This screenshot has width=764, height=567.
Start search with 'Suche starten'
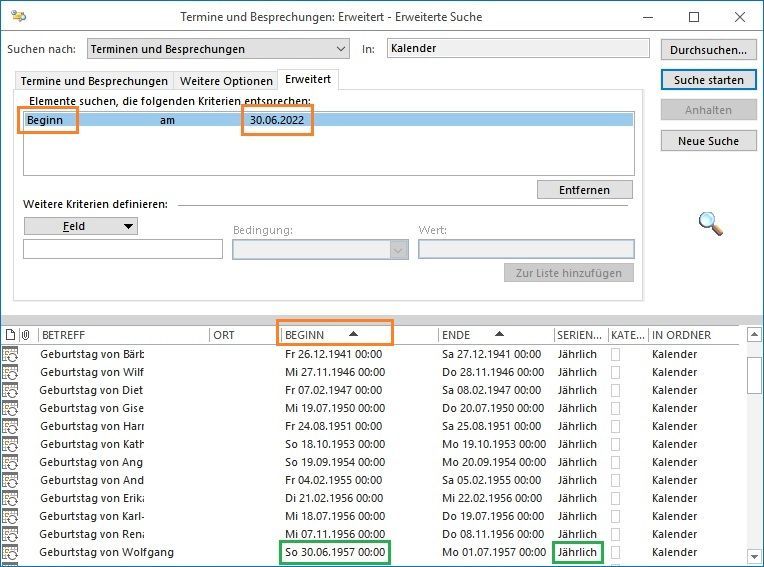point(708,80)
